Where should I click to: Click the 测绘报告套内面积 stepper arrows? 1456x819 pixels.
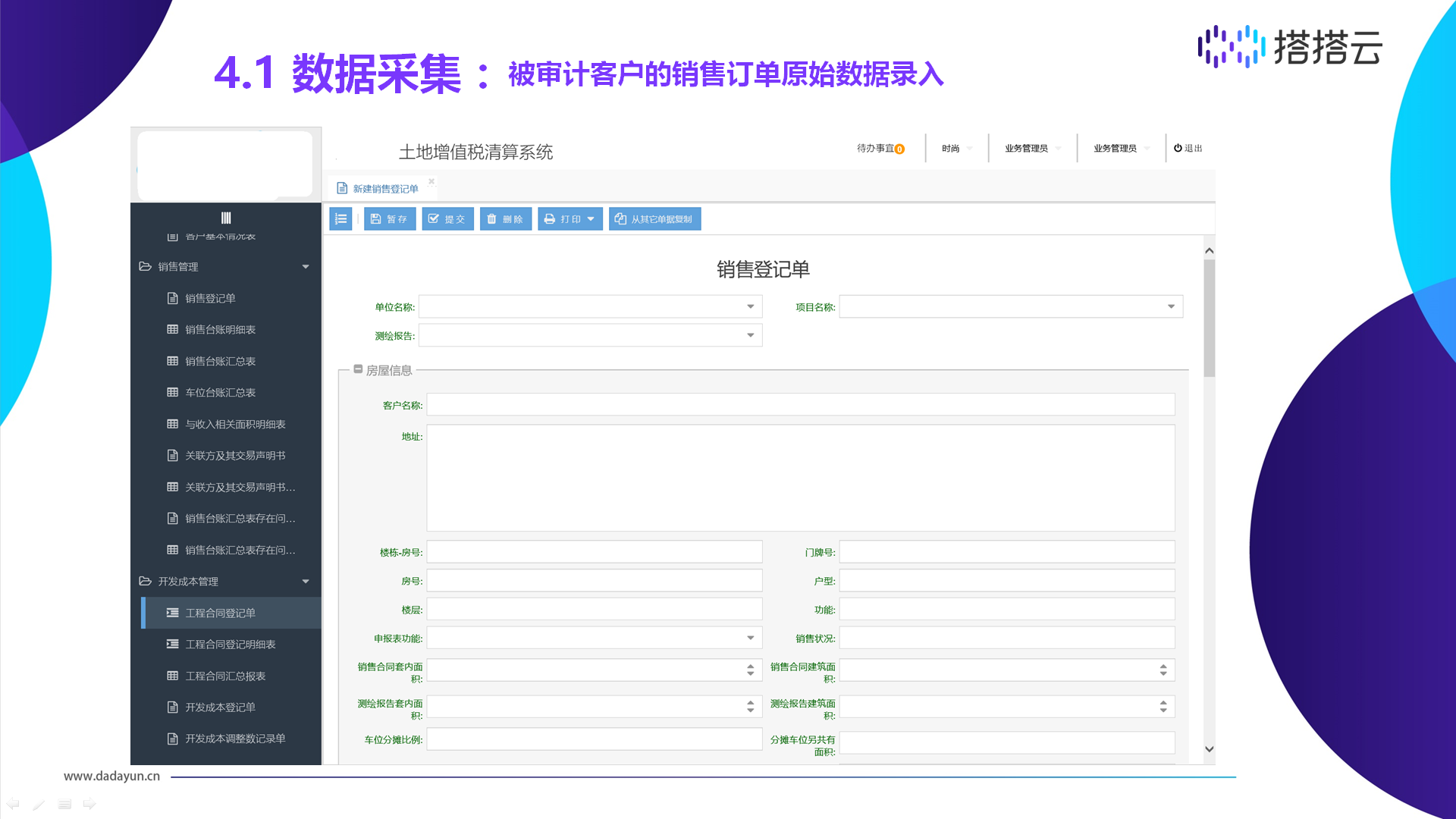(750, 707)
